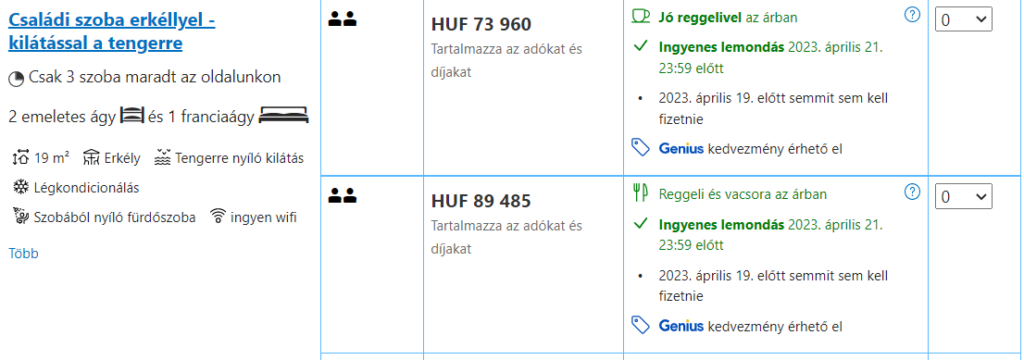Open help icon beside breakfast and dinner offer
This screenshot has width=1024, height=360.
pos(912,191)
